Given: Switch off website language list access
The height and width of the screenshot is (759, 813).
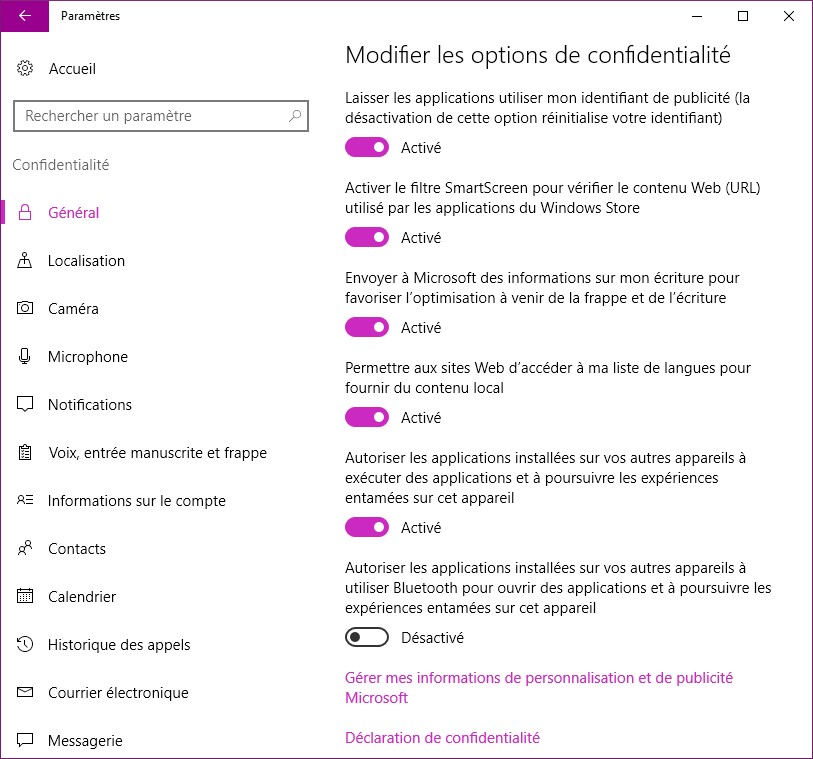Looking at the screenshot, I should (367, 418).
